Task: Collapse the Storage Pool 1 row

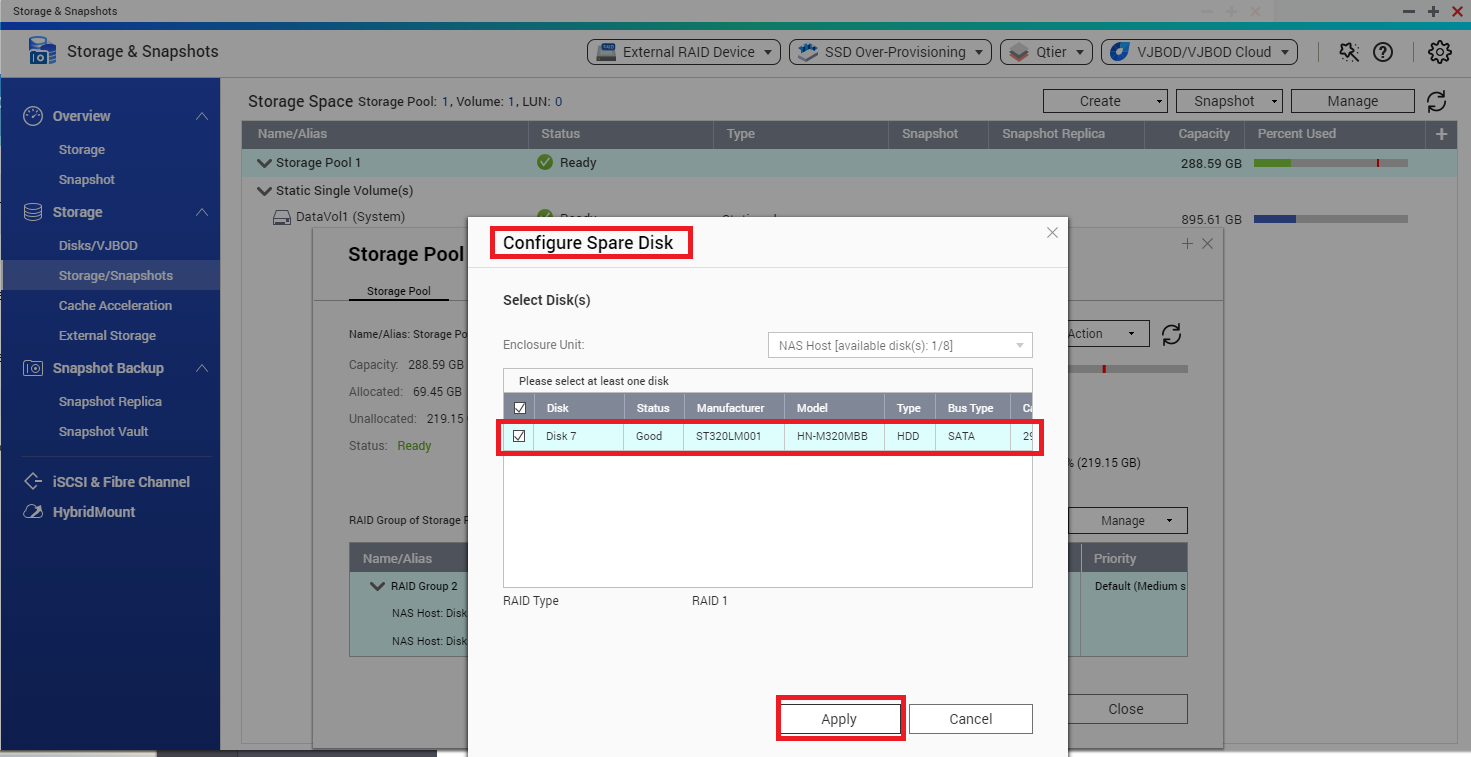Action: (264, 163)
